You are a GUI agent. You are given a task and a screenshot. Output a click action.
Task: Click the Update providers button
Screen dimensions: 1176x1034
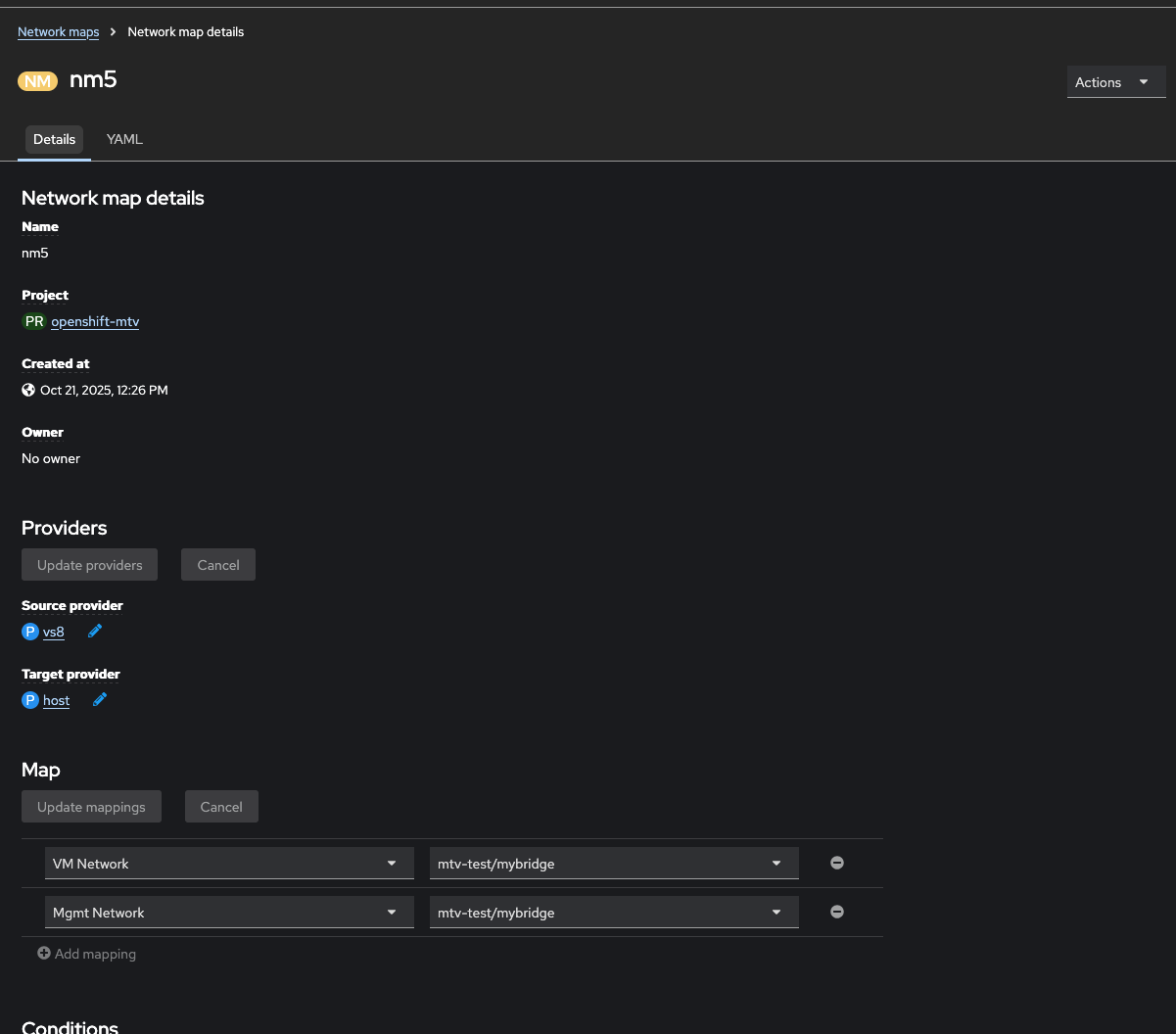pyautogui.click(x=89, y=565)
